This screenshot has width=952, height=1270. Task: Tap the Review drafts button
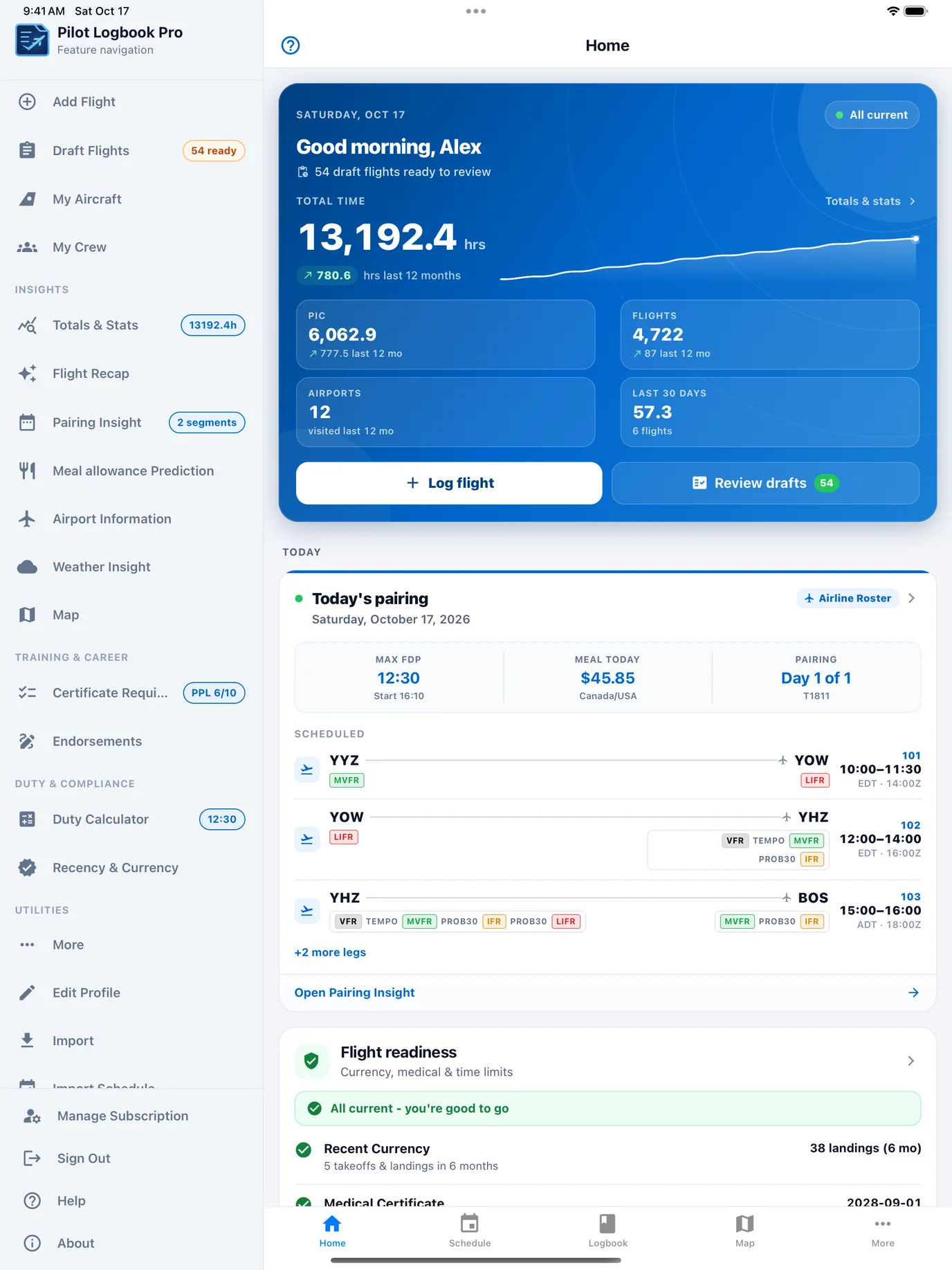[765, 483]
